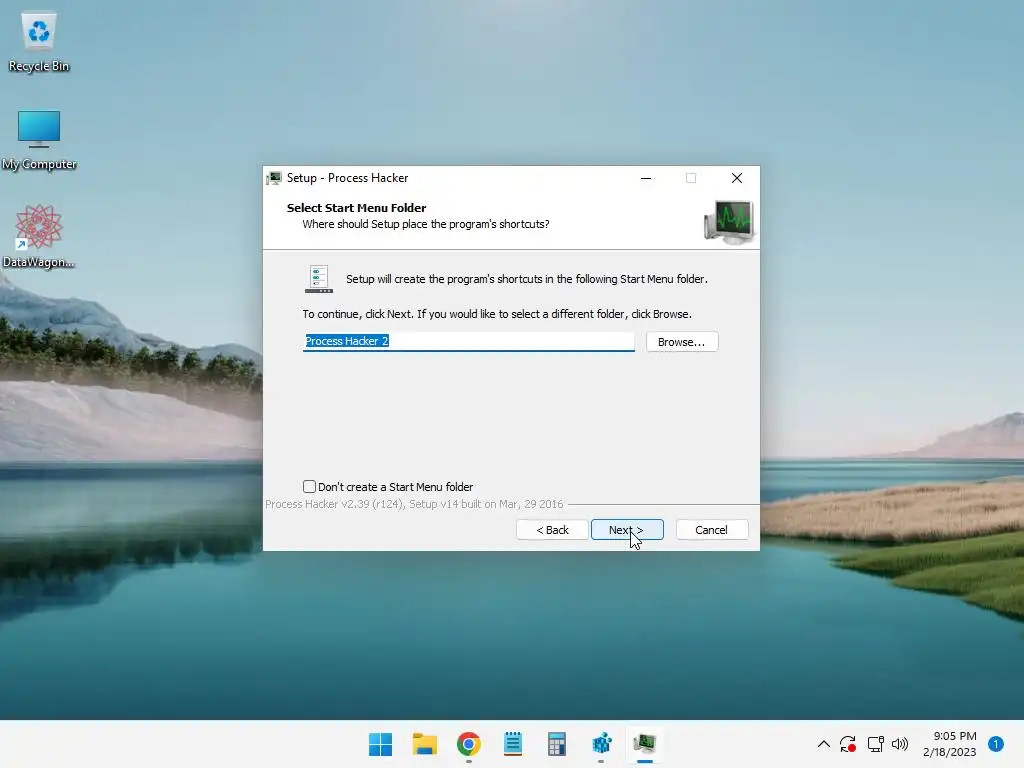Open the Windows Start menu
Image resolution: width=1024 pixels, height=768 pixels.
click(x=380, y=744)
